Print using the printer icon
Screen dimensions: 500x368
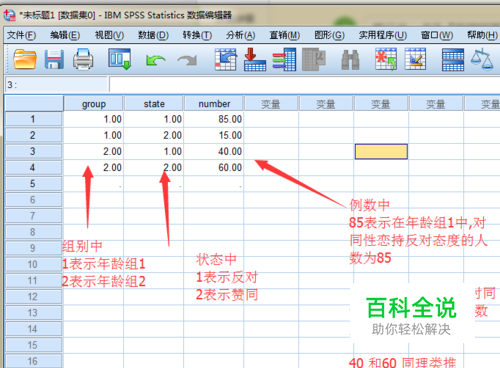83,59
